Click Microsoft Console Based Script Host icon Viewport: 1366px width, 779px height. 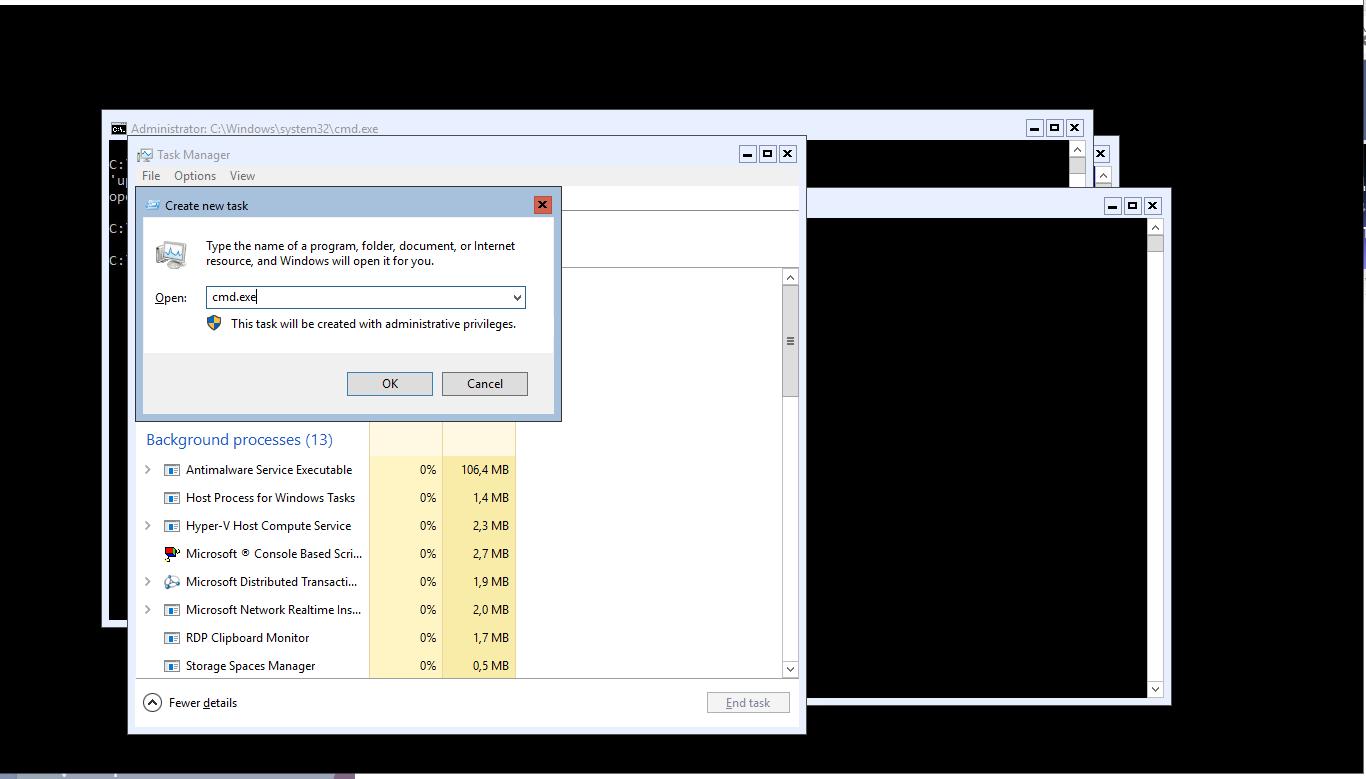coord(172,554)
